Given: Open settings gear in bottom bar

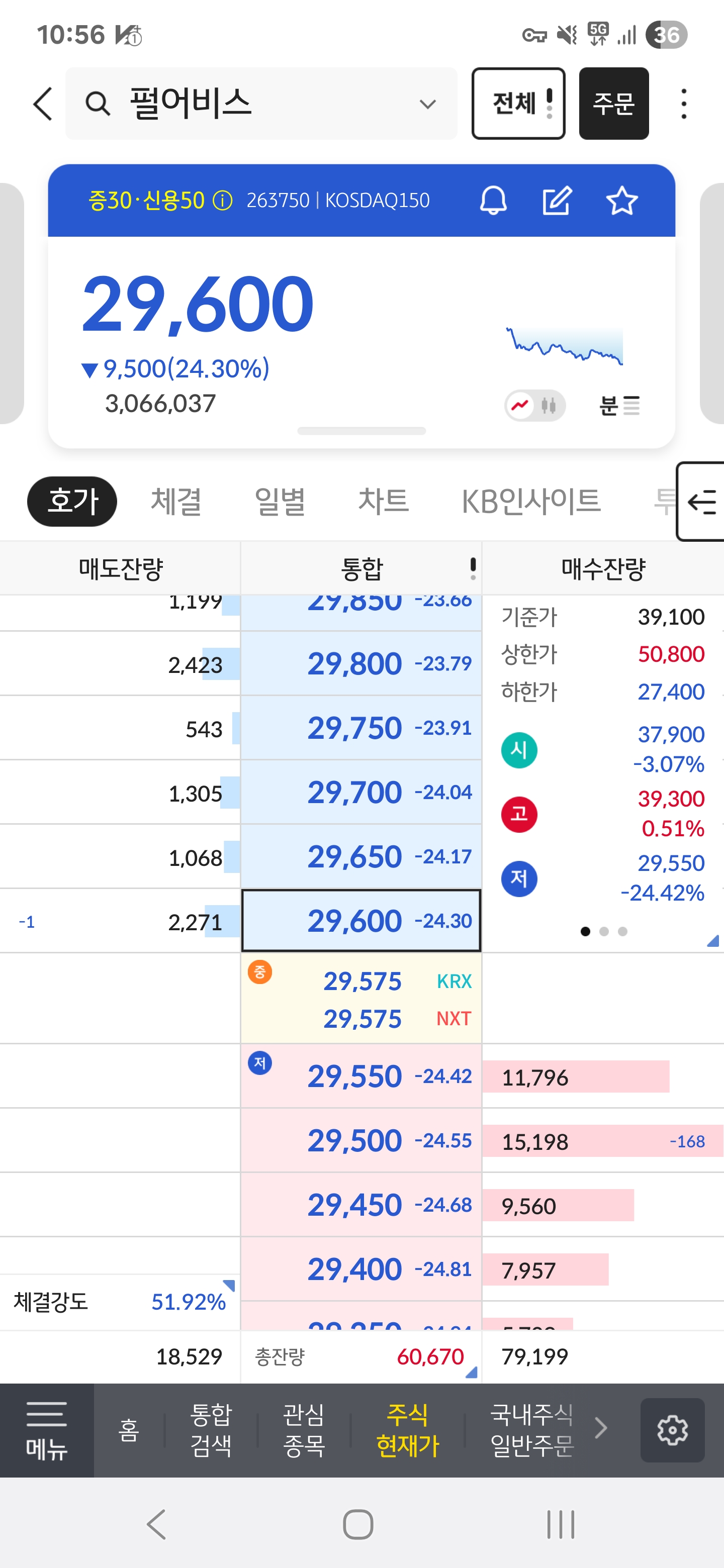Looking at the screenshot, I should (x=672, y=1429).
